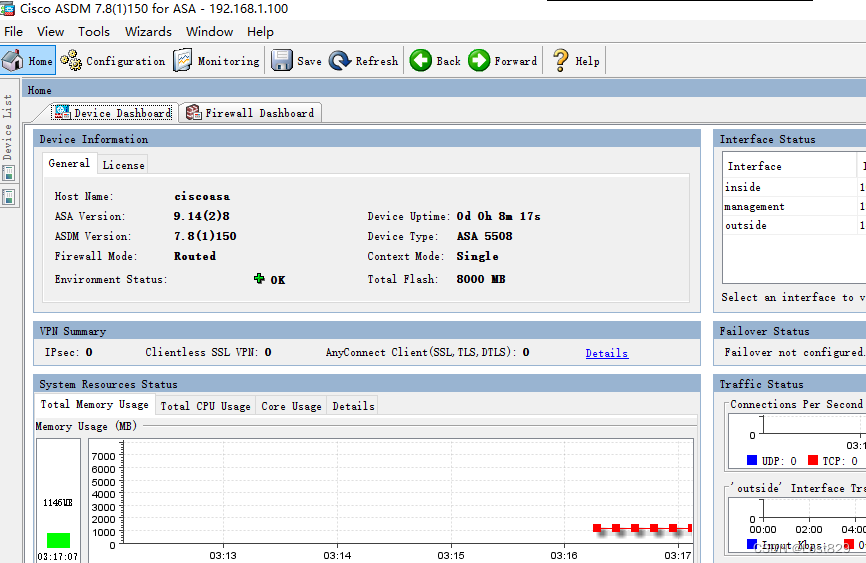The width and height of the screenshot is (866, 563).
Task: Select the outside interface row
Action: [x=794, y=225]
